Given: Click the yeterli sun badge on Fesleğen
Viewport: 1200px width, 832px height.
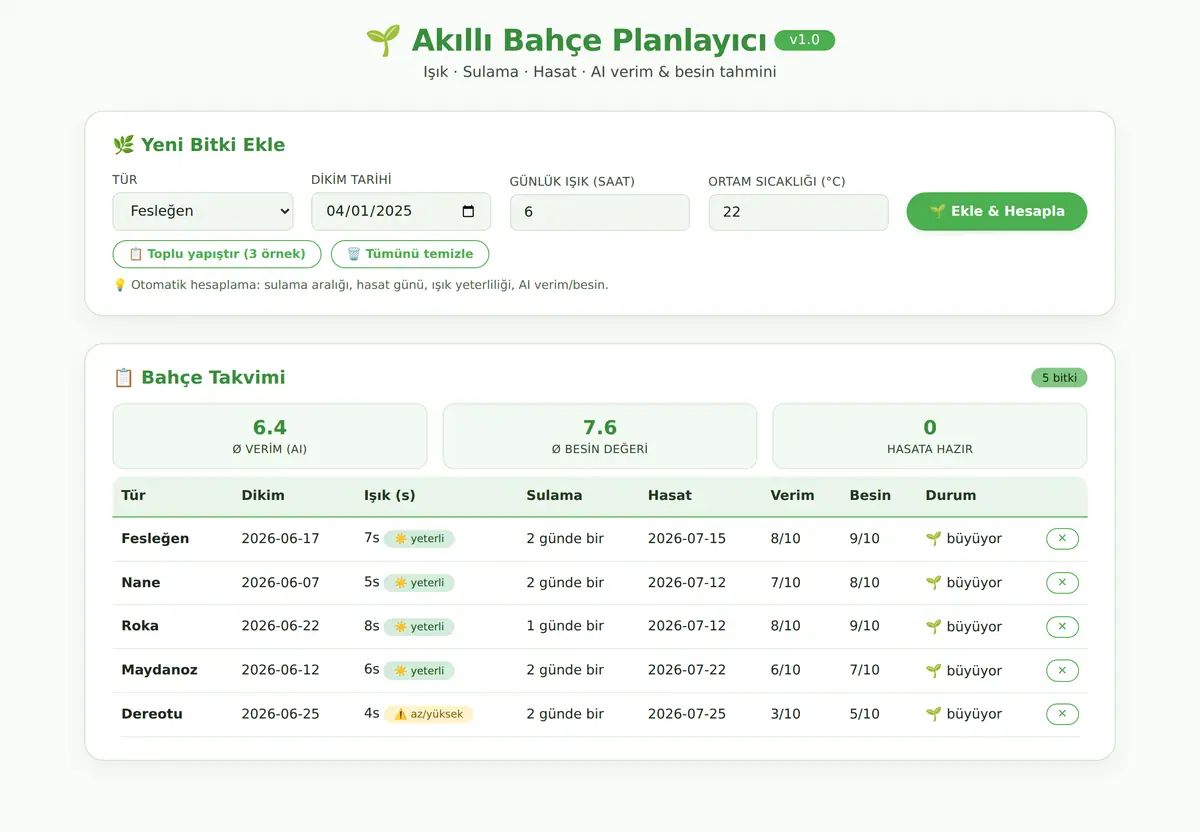Looking at the screenshot, I should click(419, 539).
